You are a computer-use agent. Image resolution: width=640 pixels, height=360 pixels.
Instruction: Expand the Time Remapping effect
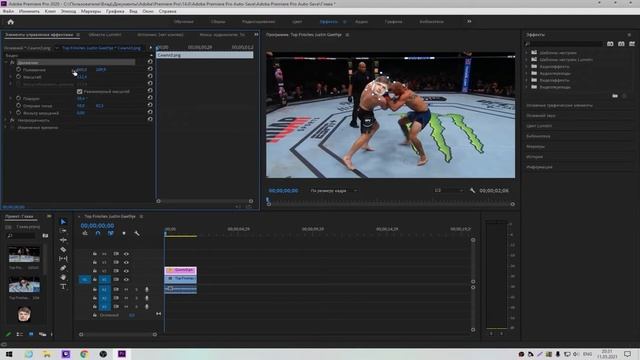tap(6, 127)
